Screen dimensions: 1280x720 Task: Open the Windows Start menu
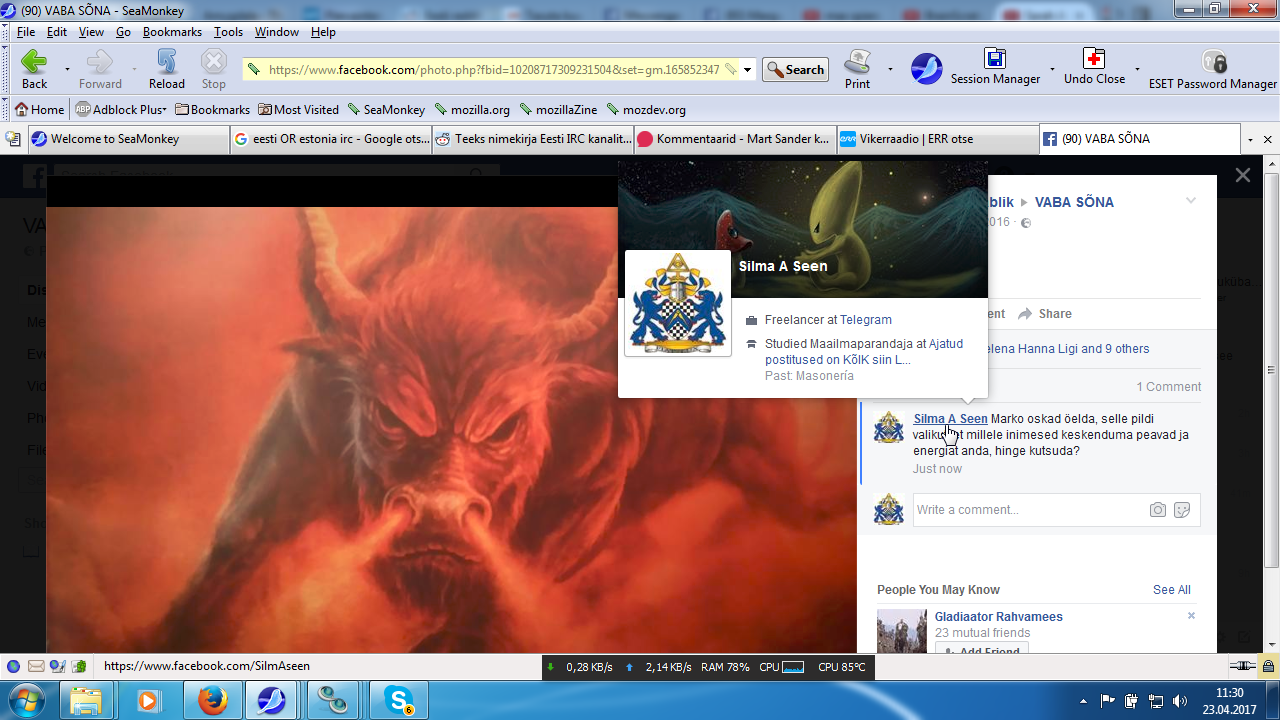point(25,700)
